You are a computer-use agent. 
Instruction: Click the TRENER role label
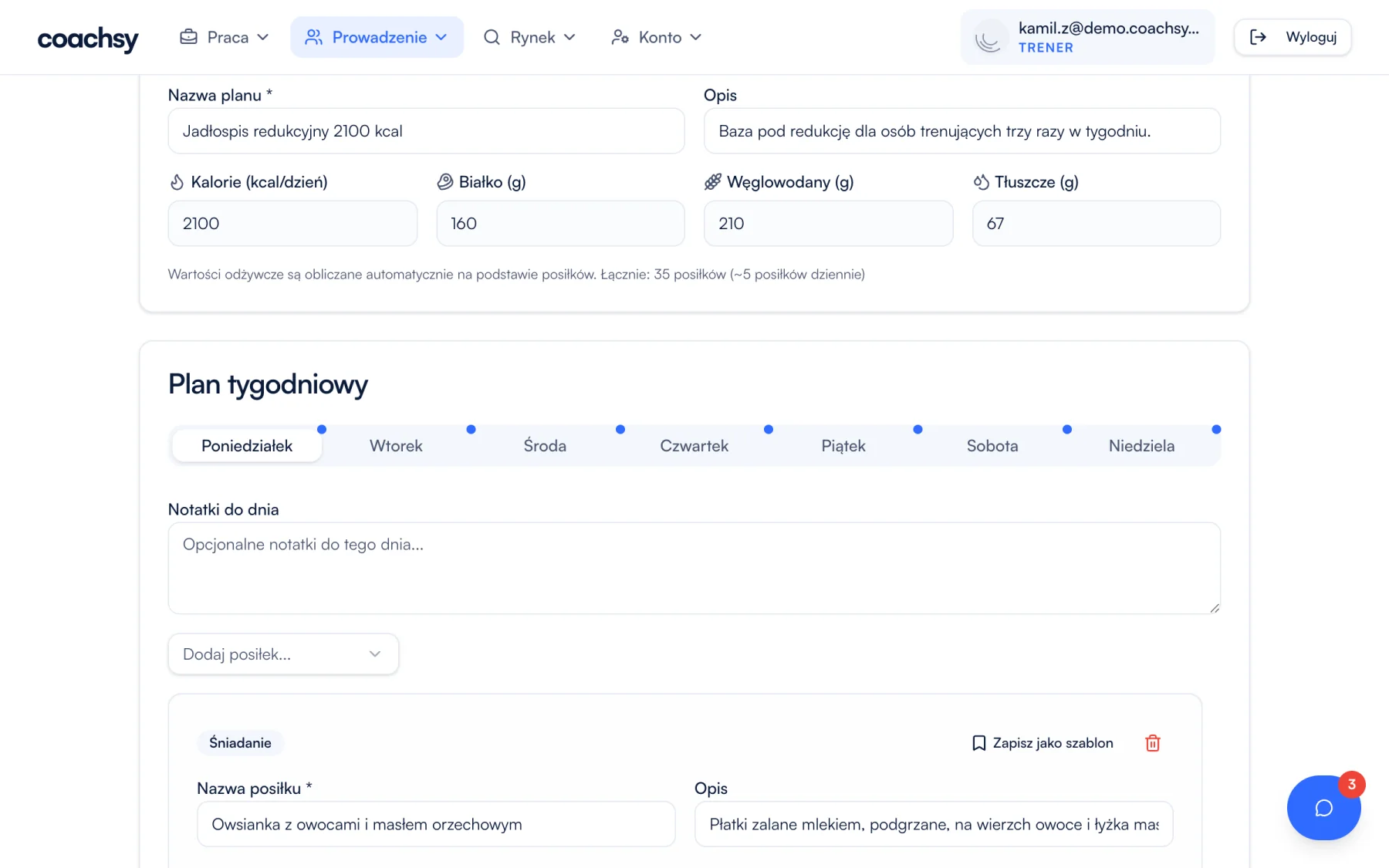tap(1046, 48)
